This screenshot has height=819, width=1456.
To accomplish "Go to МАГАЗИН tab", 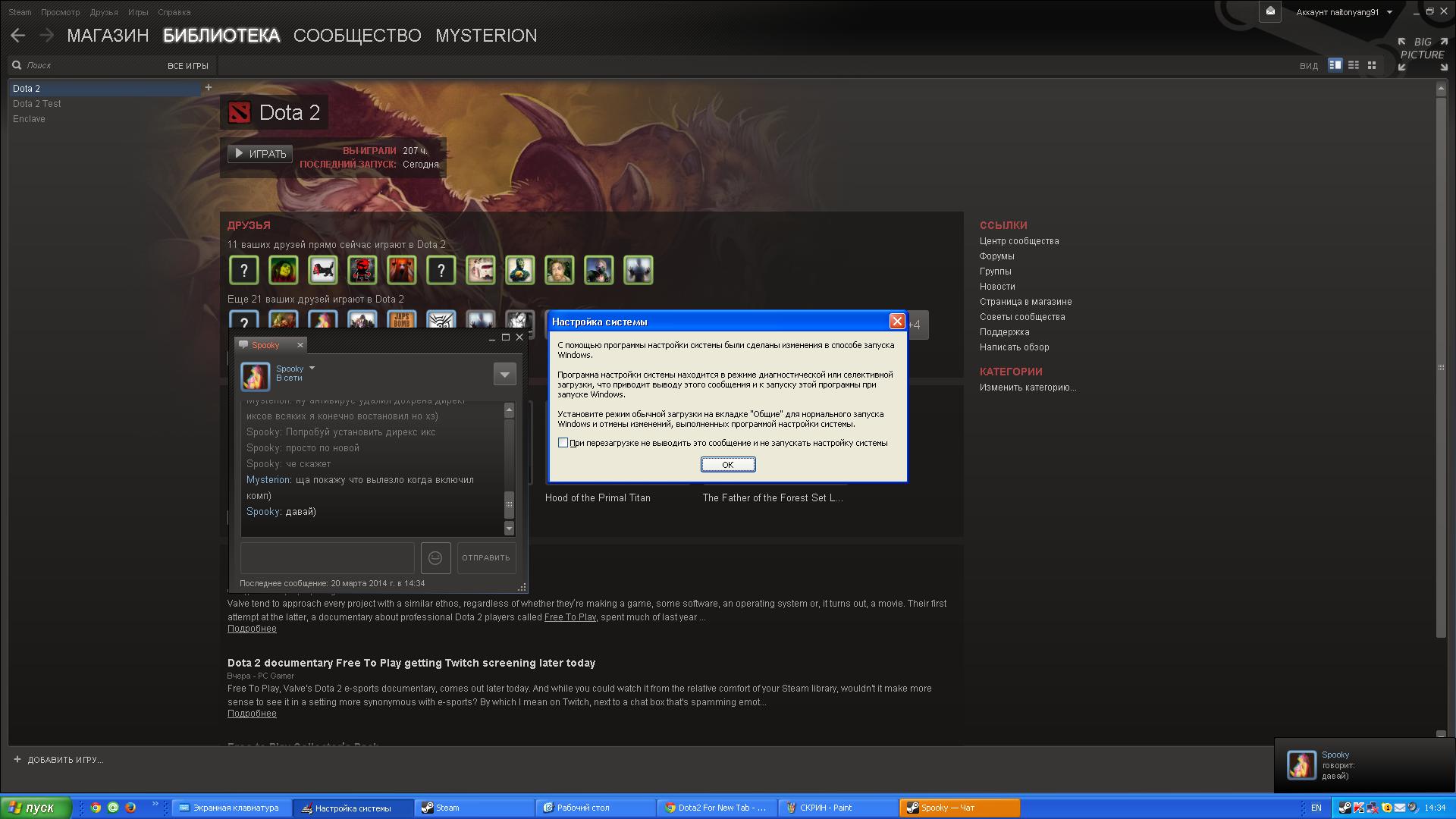I will [108, 36].
